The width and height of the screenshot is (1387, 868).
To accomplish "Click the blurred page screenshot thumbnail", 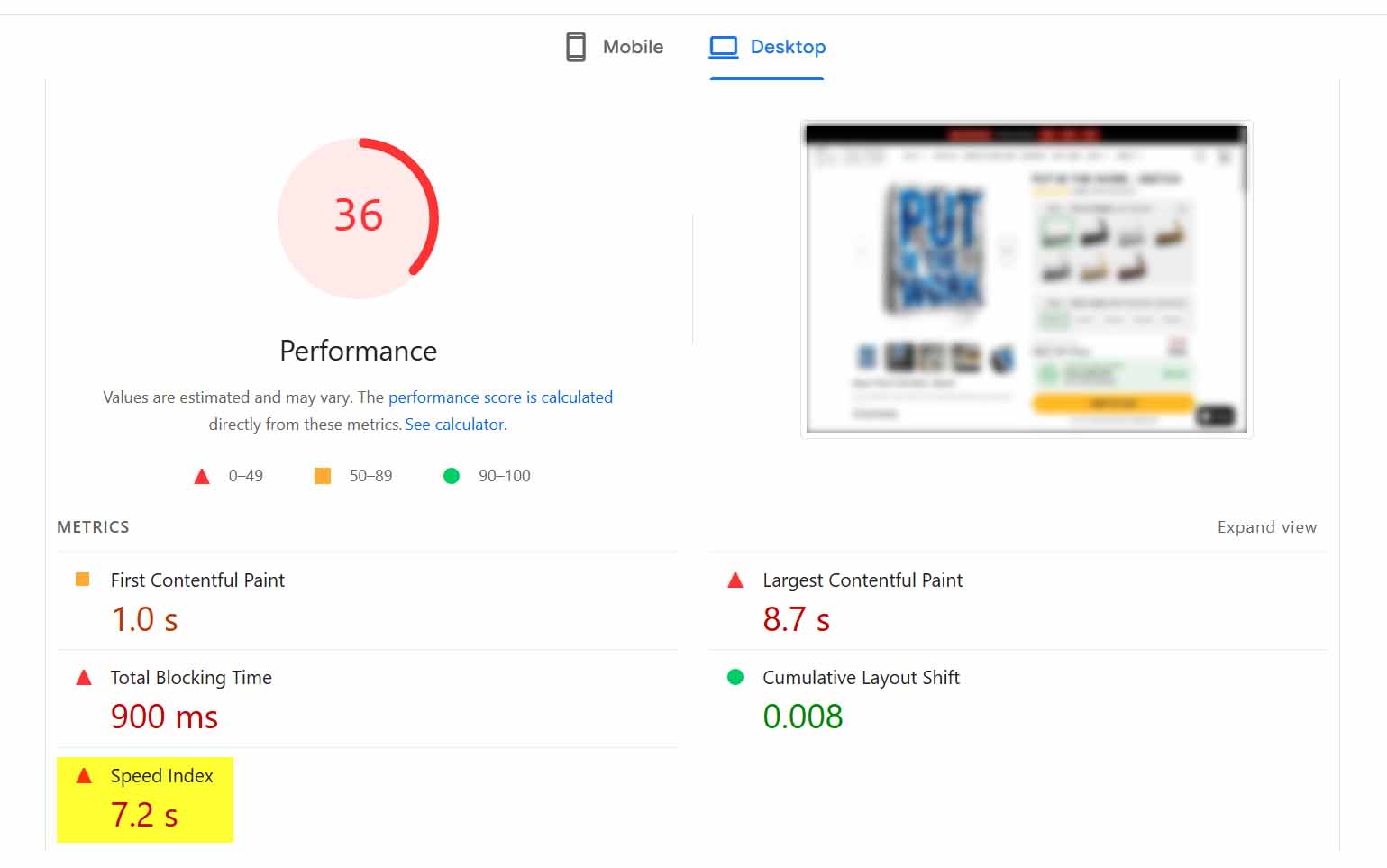I will click(x=1026, y=277).
